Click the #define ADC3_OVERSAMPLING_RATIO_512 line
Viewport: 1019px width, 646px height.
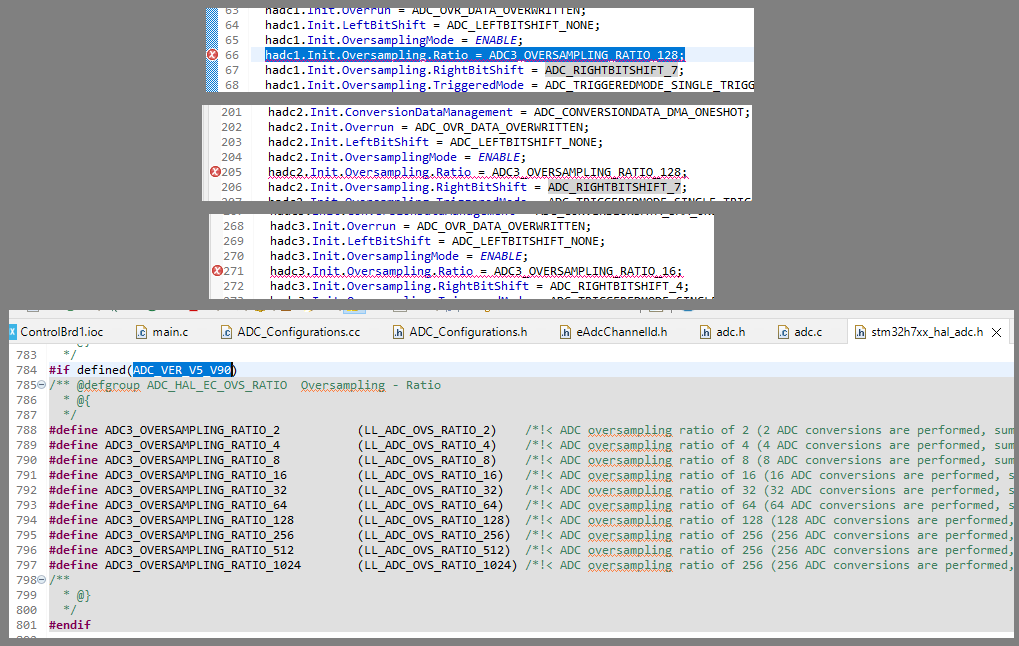pyautogui.click(x=531, y=549)
